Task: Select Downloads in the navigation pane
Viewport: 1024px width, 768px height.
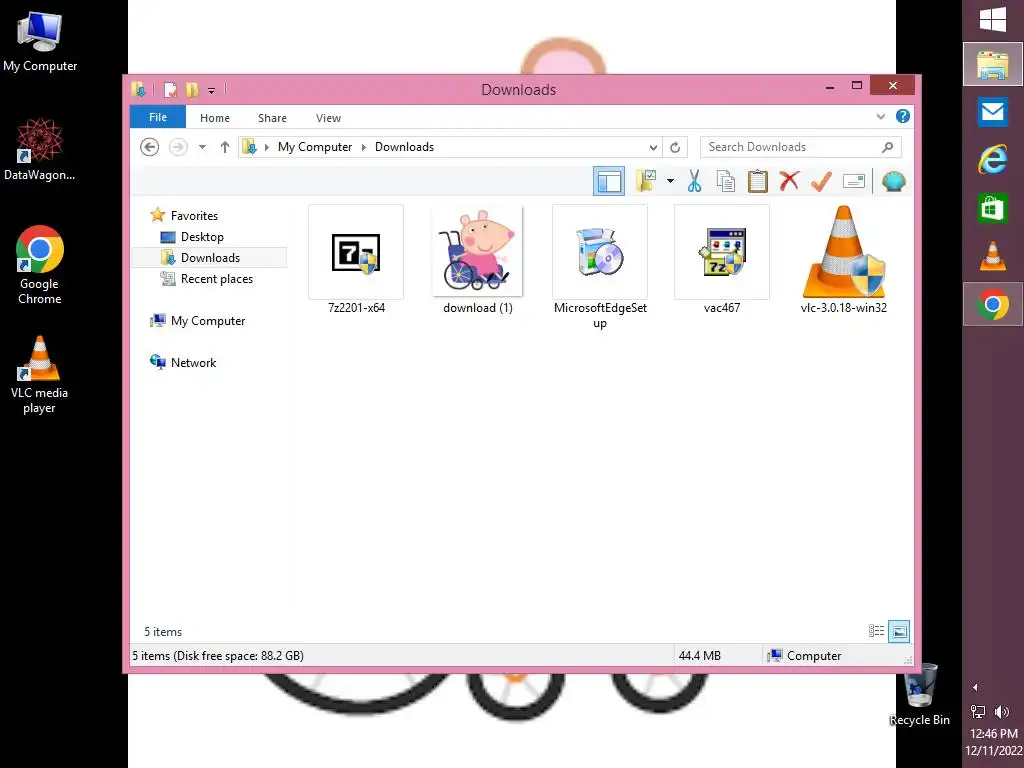Action: click(x=210, y=257)
